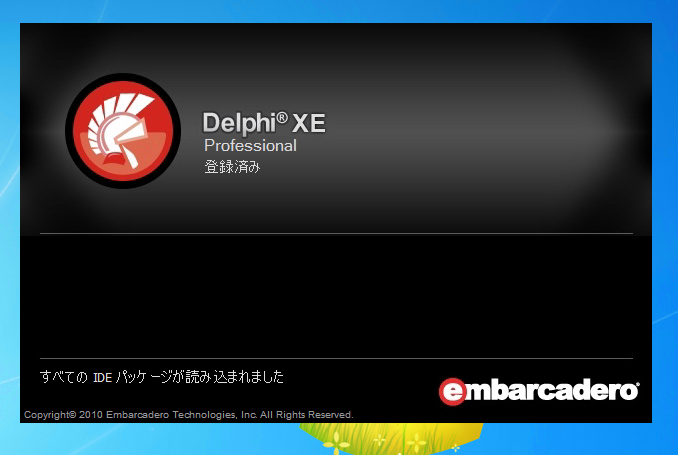Click the '登録済み' registered status text
Screen dimensions: 678x455
click(232, 167)
